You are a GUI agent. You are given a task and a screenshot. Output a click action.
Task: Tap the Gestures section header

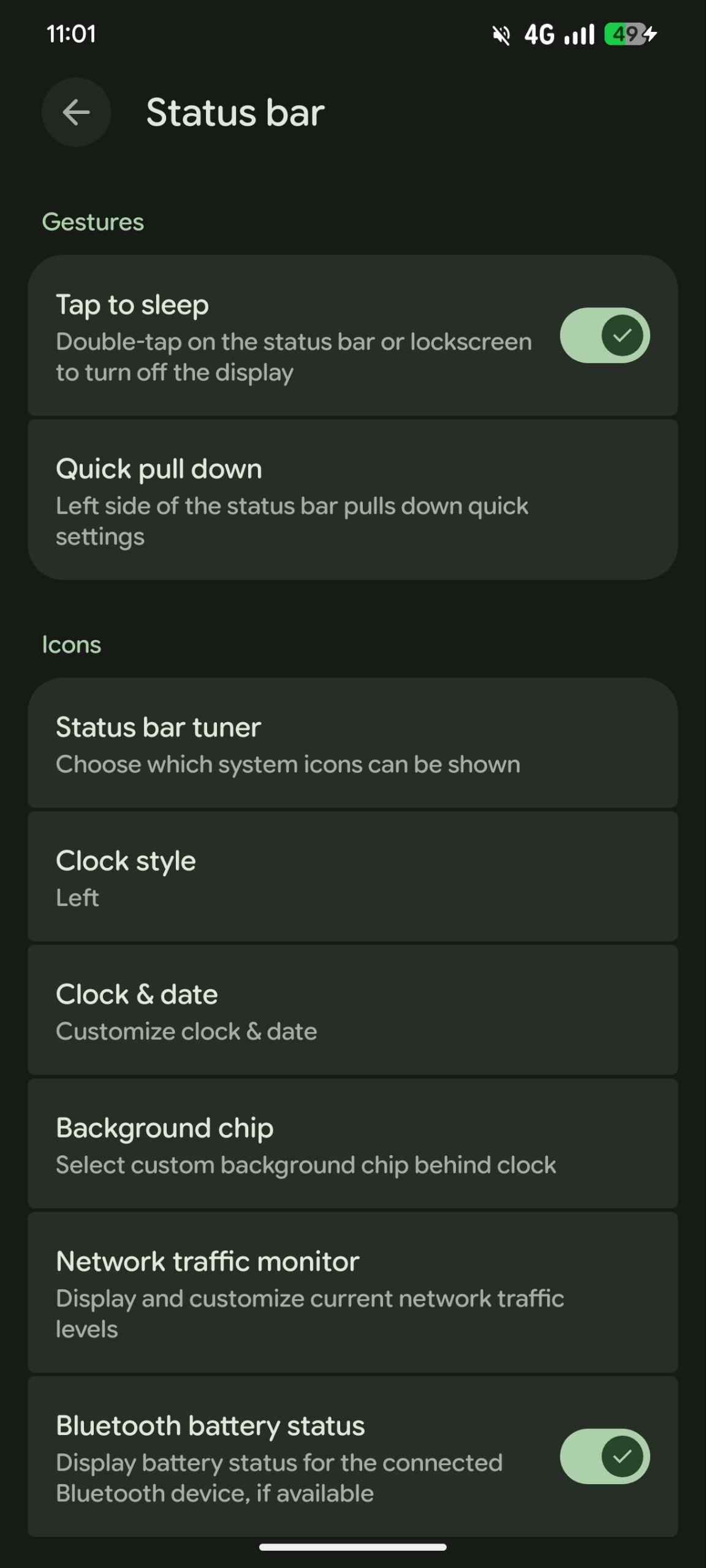coord(93,222)
